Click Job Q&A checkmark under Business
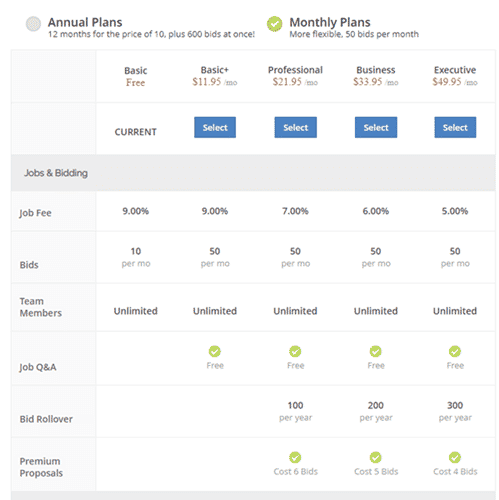Viewport: 499px width, 500px height. click(376, 351)
